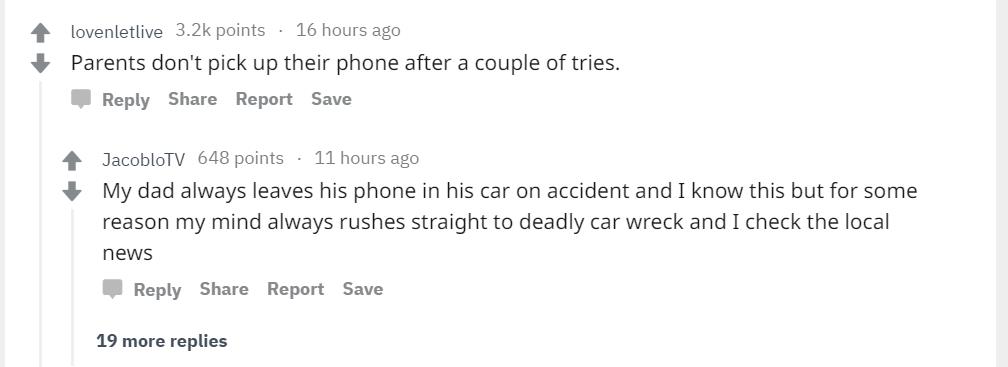Screen dimensions: 1008x367
Task: Upvote lovenletlive's comment
Action: coord(40,32)
